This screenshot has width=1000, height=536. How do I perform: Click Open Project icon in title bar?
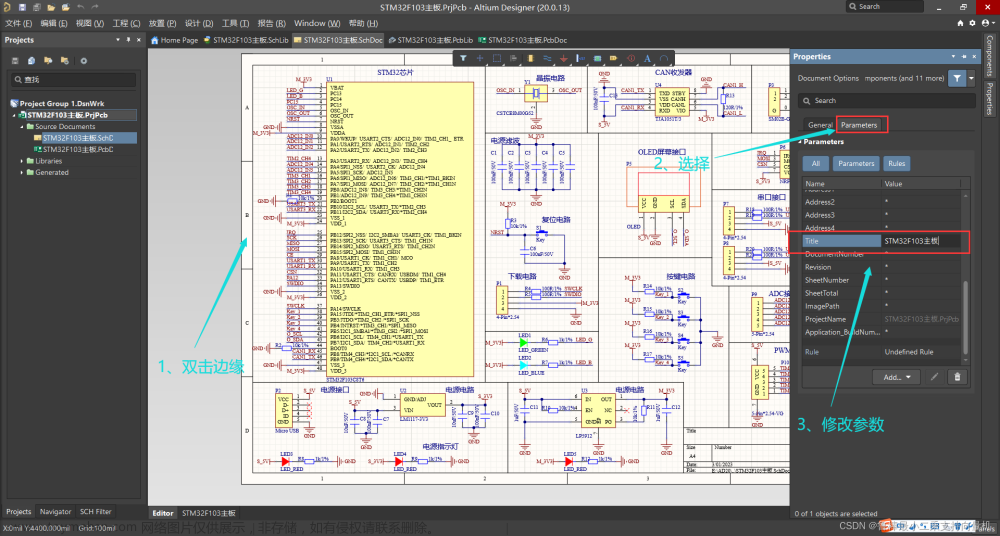66,7
